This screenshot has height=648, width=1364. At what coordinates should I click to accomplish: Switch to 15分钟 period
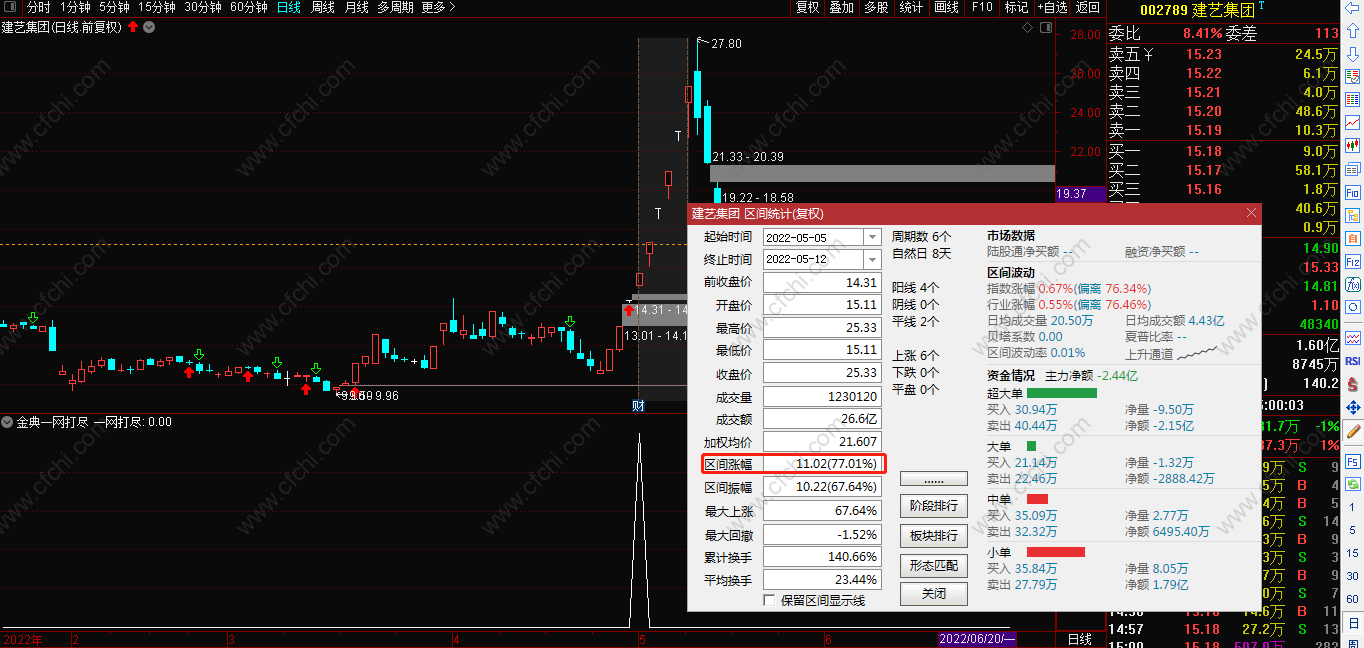[x=157, y=7]
